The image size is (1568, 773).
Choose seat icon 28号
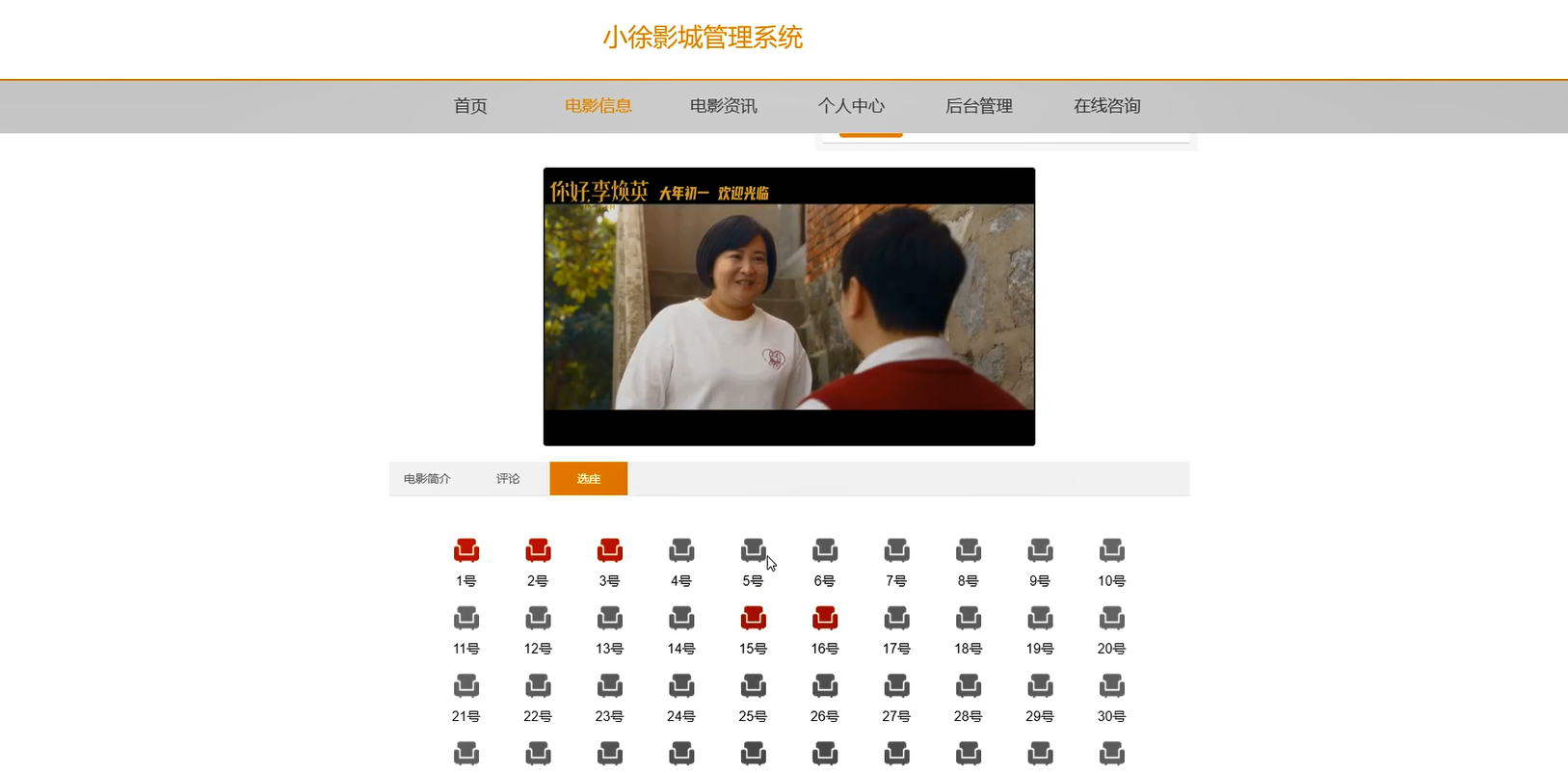[969, 685]
